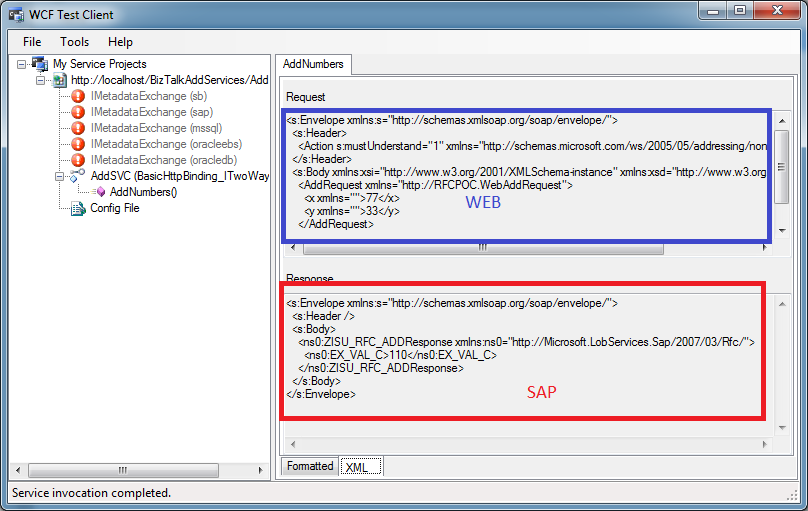Switch to the Formatted view tab
Image resolution: width=808 pixels, height=511 pixels.
coord(310,466)
